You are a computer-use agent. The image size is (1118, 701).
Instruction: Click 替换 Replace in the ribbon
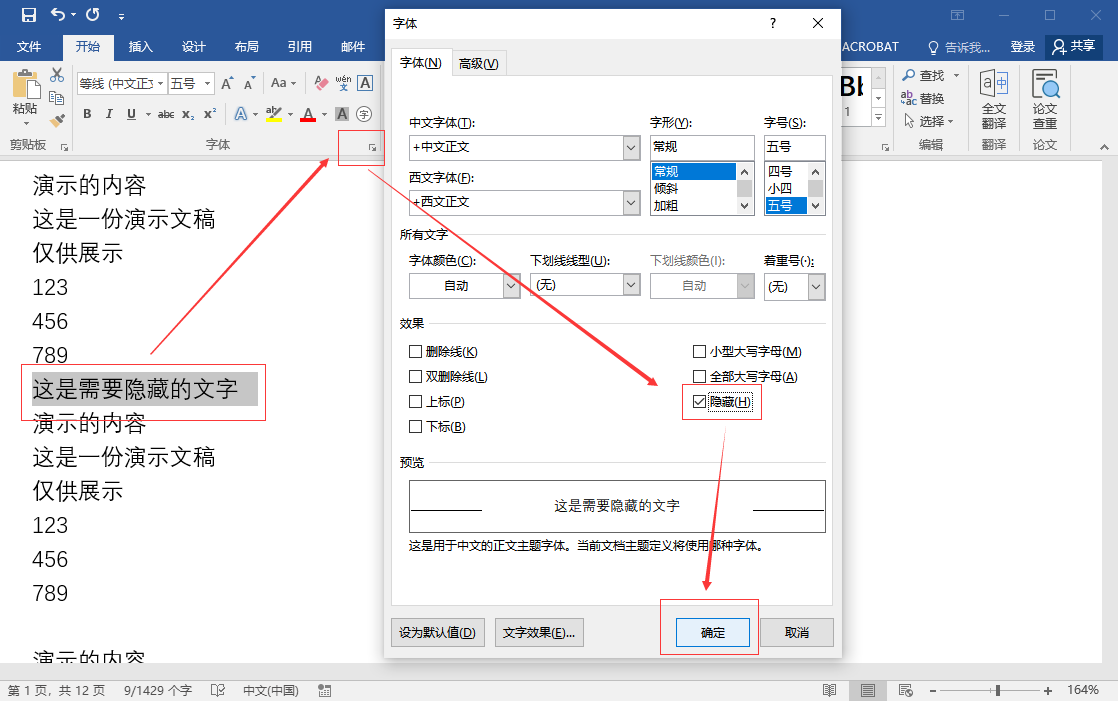(922, 98)
